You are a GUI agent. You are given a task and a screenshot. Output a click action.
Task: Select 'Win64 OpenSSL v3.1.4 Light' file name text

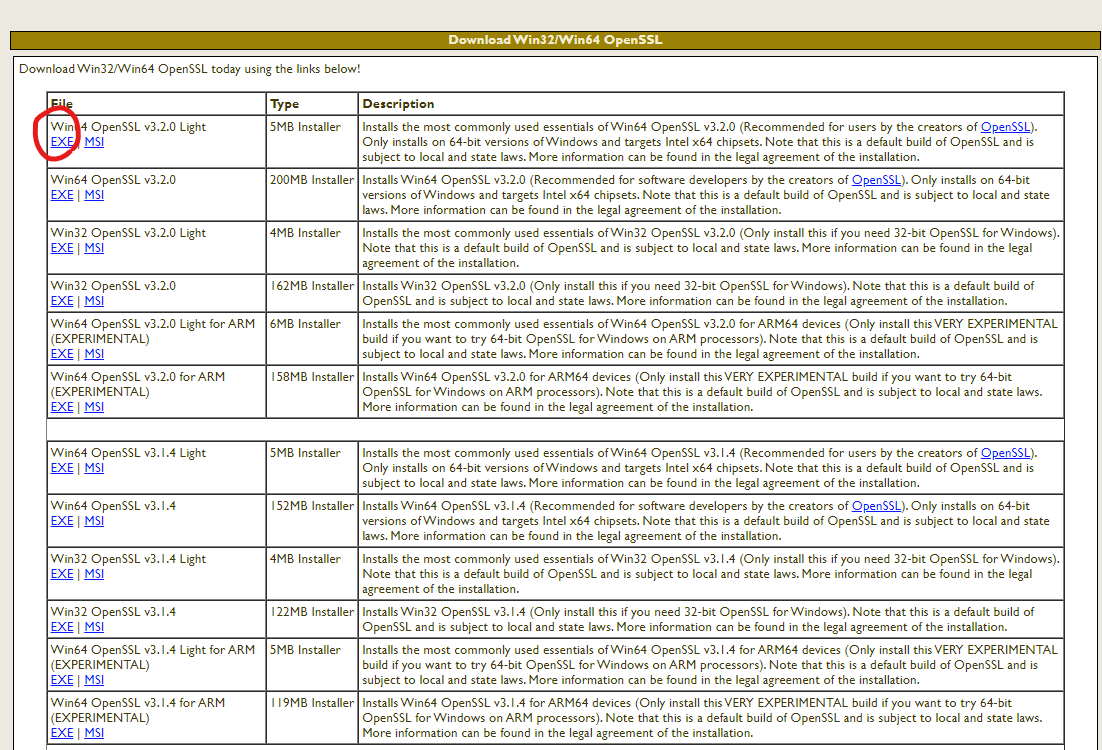click(128, 453)
